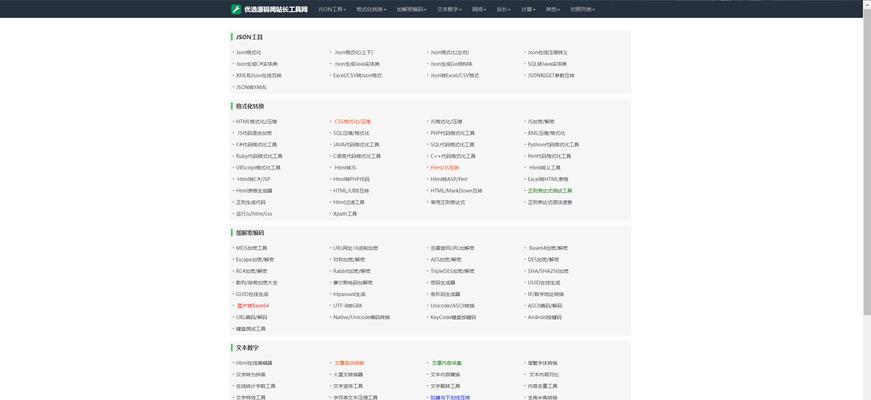Open the RC4加密/解密 link
Image resolution: width=871 pixels, height=400 pixels.
251,271
